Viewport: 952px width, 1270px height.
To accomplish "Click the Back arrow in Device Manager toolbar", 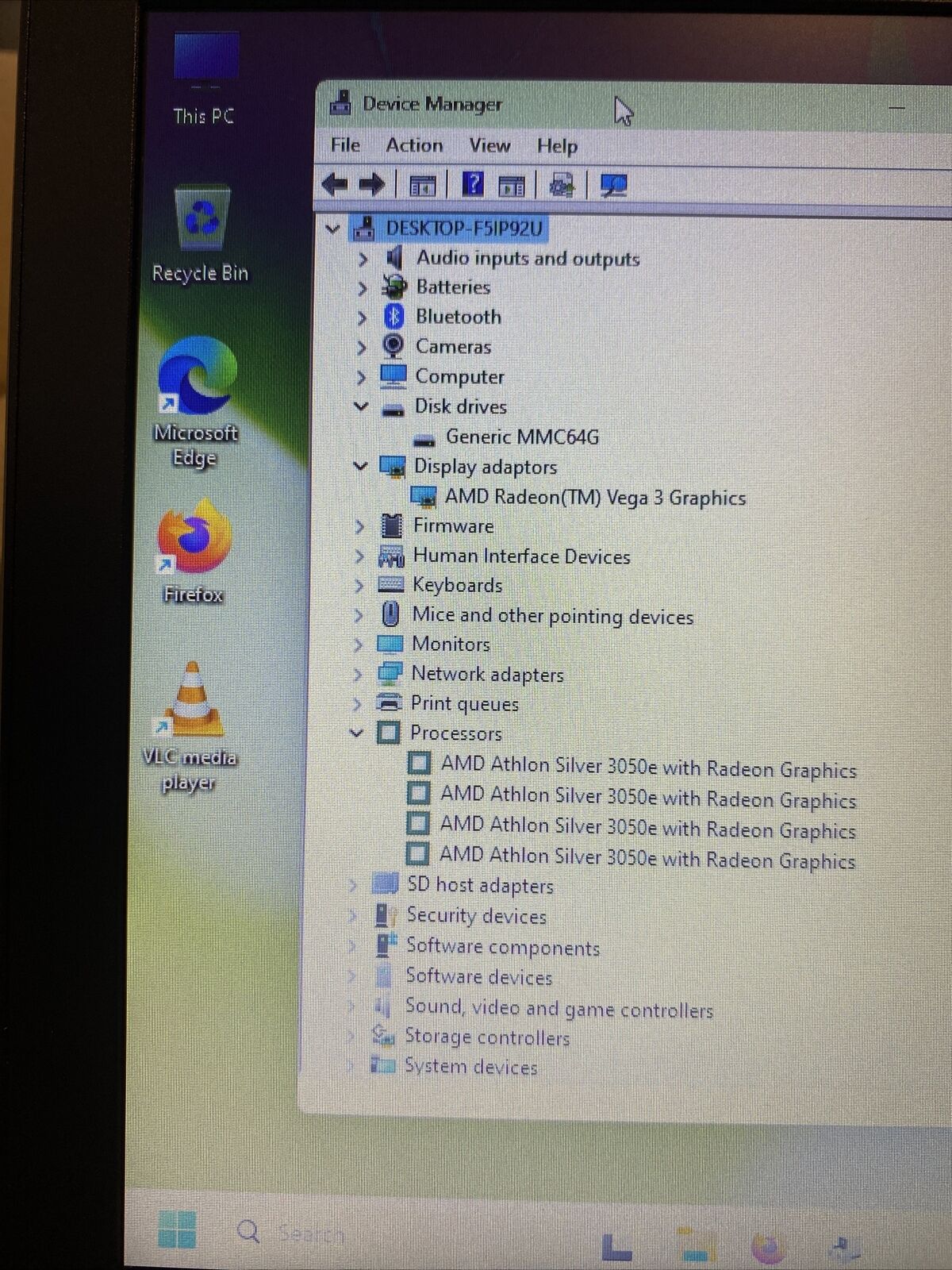I will point(335,185).
